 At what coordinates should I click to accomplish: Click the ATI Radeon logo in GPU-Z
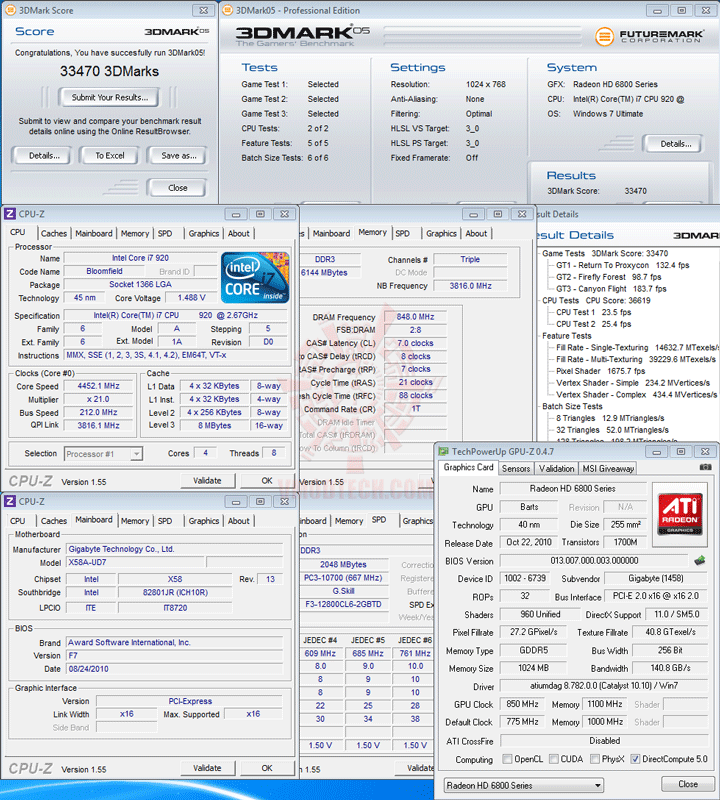(x=680, y=514)
